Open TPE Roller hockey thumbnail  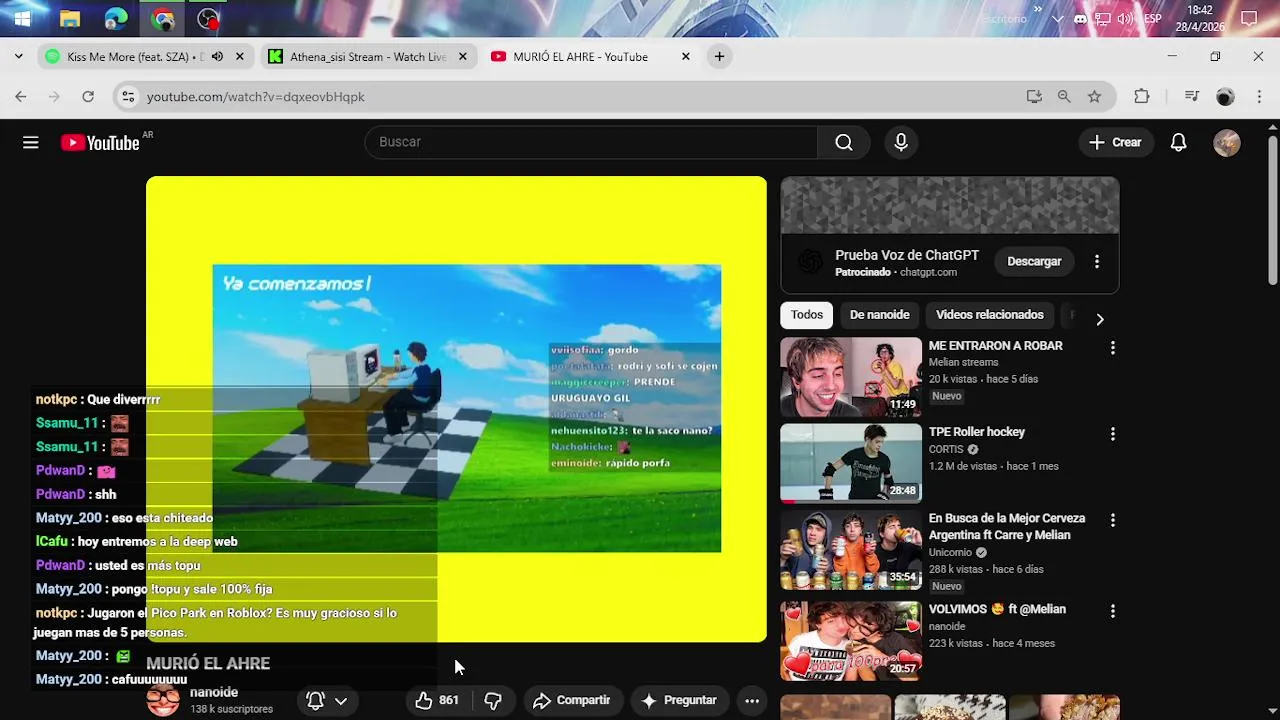[851, 462]
